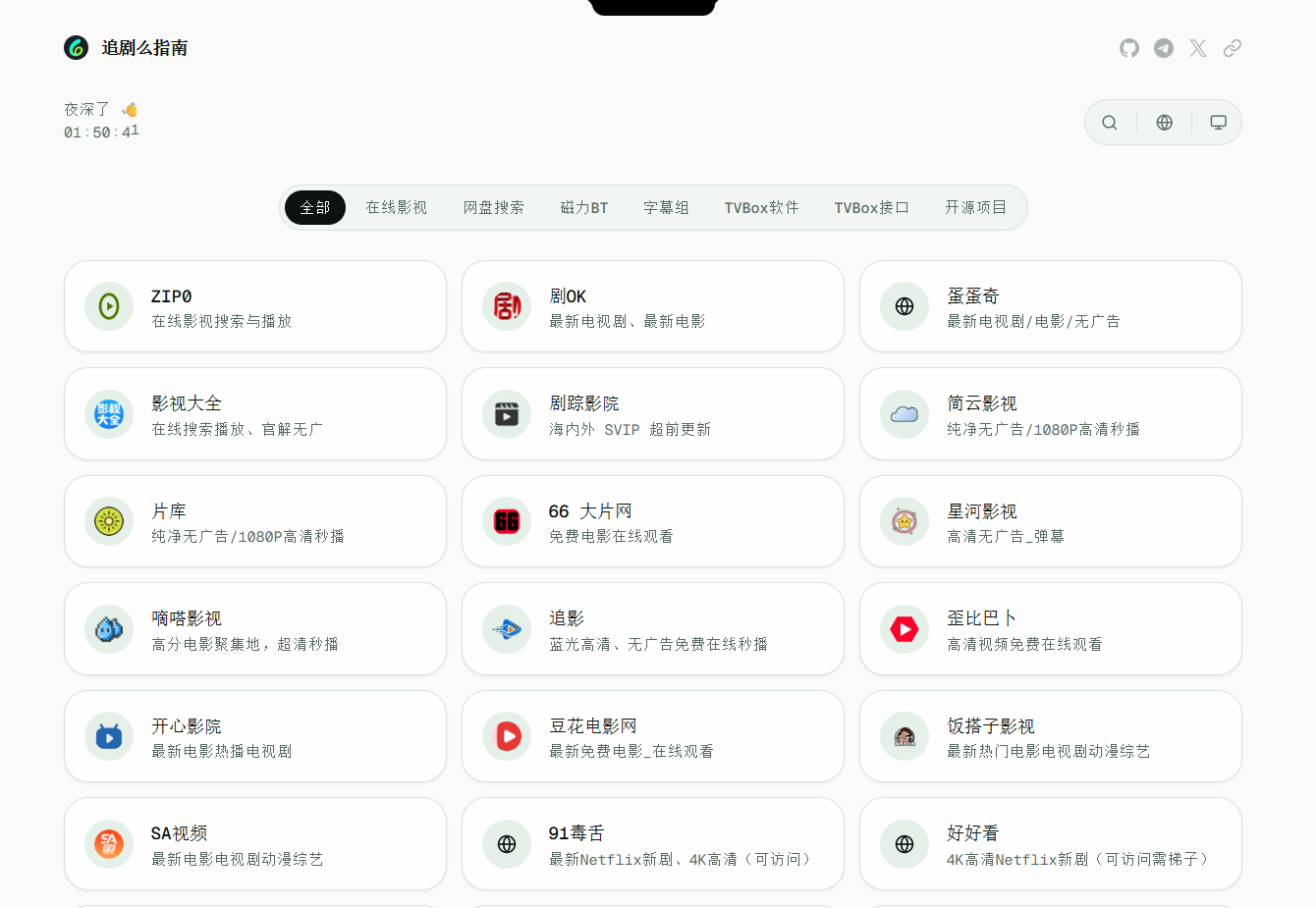Open the ZIPO site title

(x=172, y=296)
